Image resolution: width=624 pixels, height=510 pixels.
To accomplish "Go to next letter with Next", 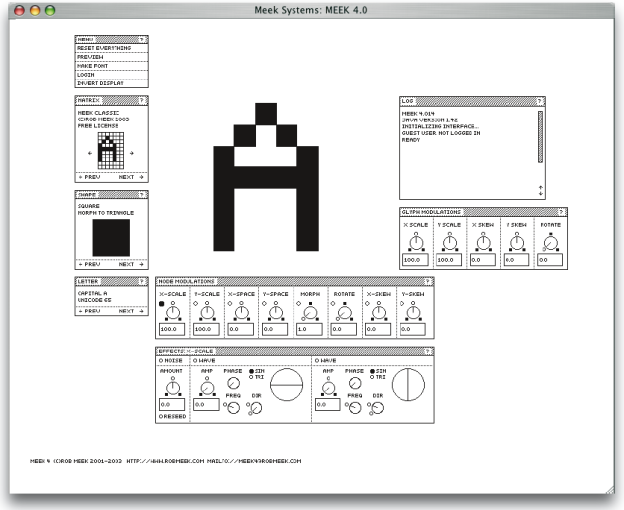I will (131, 311).
